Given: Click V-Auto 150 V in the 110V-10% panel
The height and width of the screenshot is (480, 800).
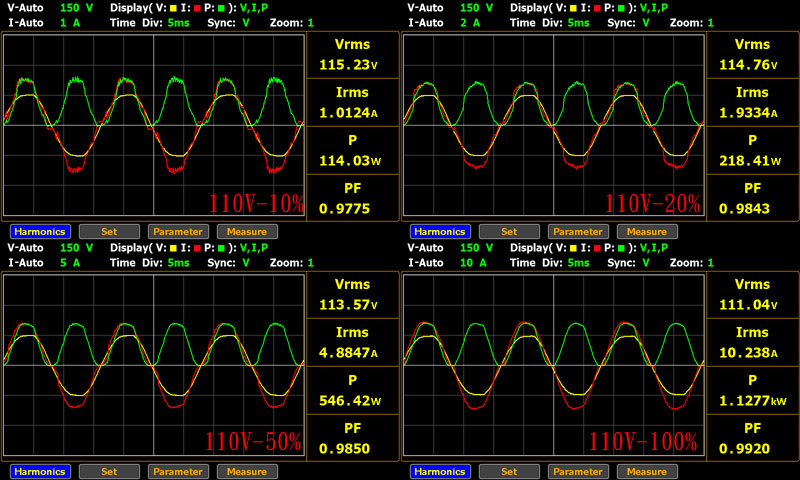Looking at the screenshot, I should pyautogui.click(x=77, y=8).
